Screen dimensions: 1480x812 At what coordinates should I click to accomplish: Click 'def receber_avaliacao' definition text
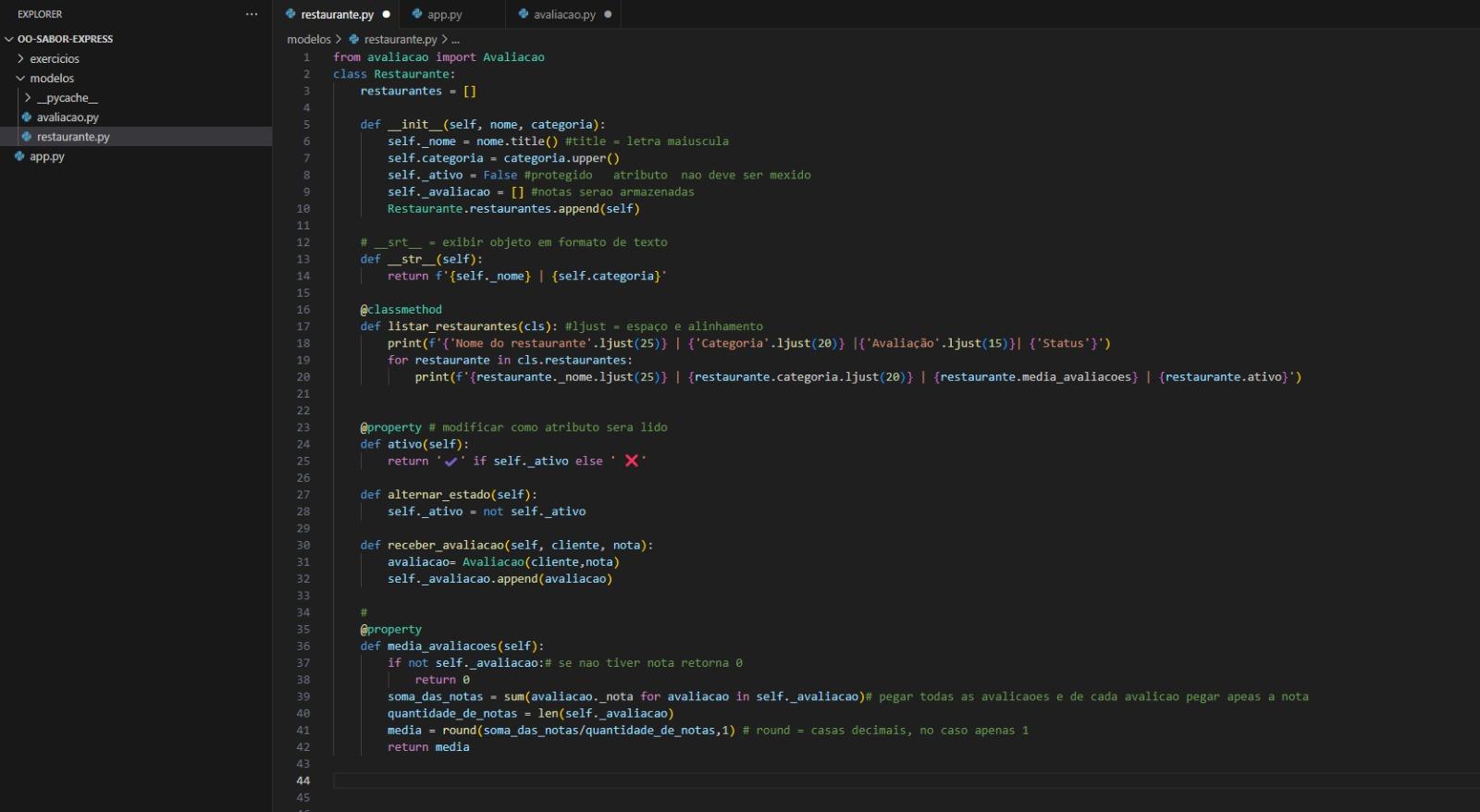pos(432,546)
